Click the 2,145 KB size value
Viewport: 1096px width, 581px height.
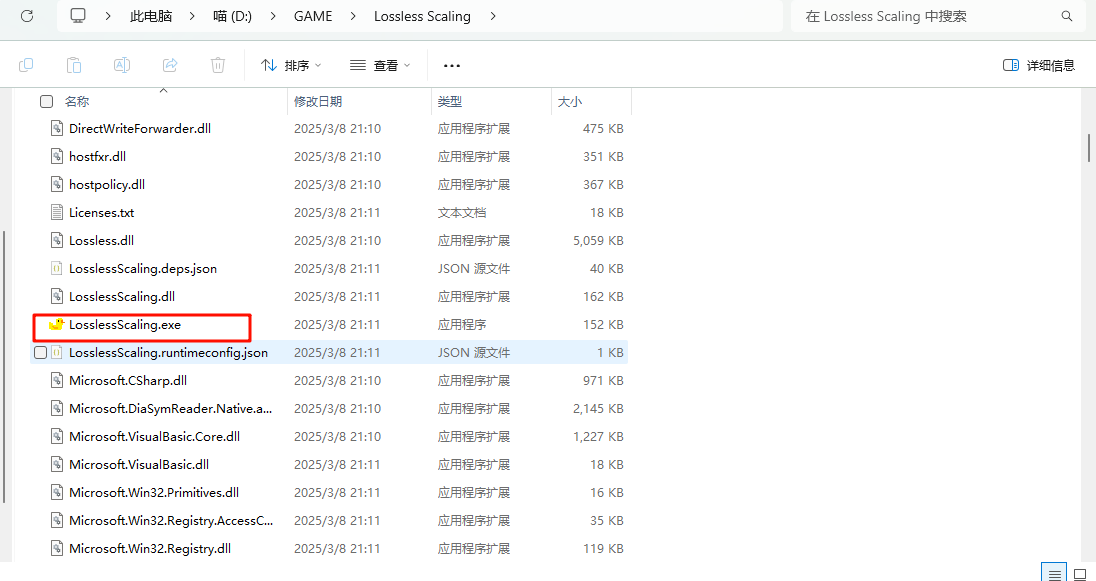[x=598, y=408]
